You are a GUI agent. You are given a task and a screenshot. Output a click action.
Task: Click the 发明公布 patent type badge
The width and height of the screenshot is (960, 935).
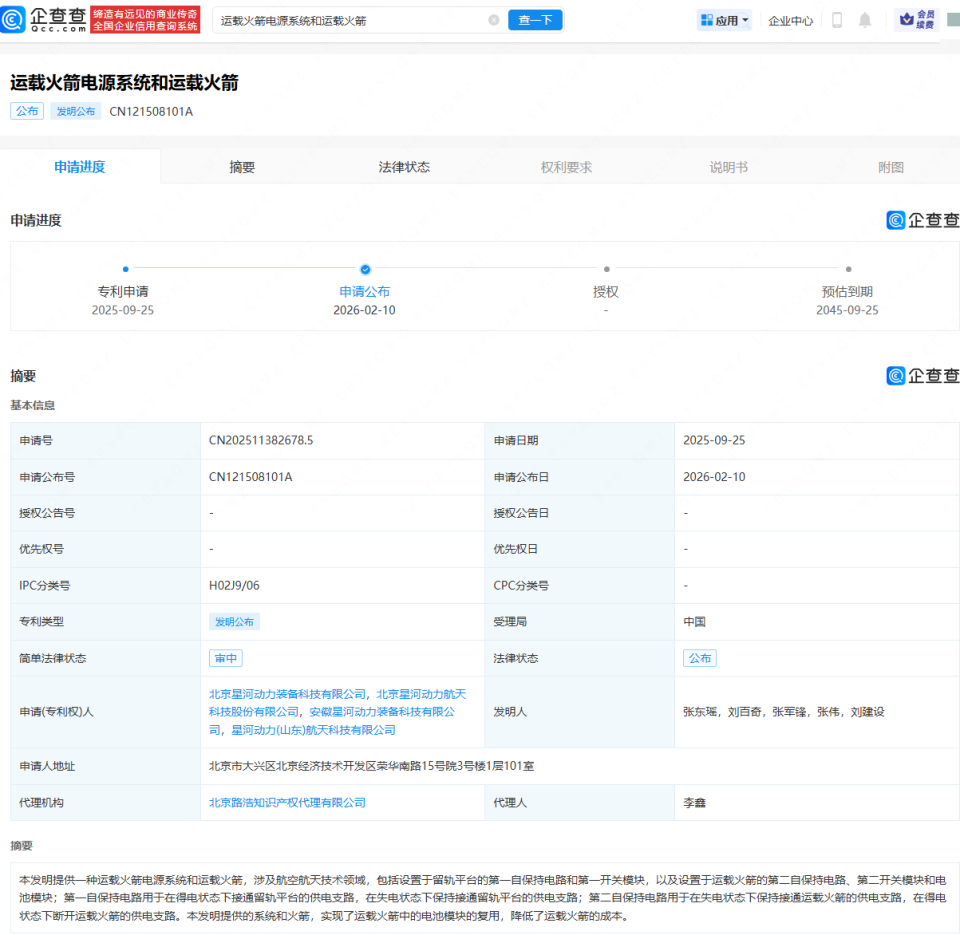click(x=234, y=621)
